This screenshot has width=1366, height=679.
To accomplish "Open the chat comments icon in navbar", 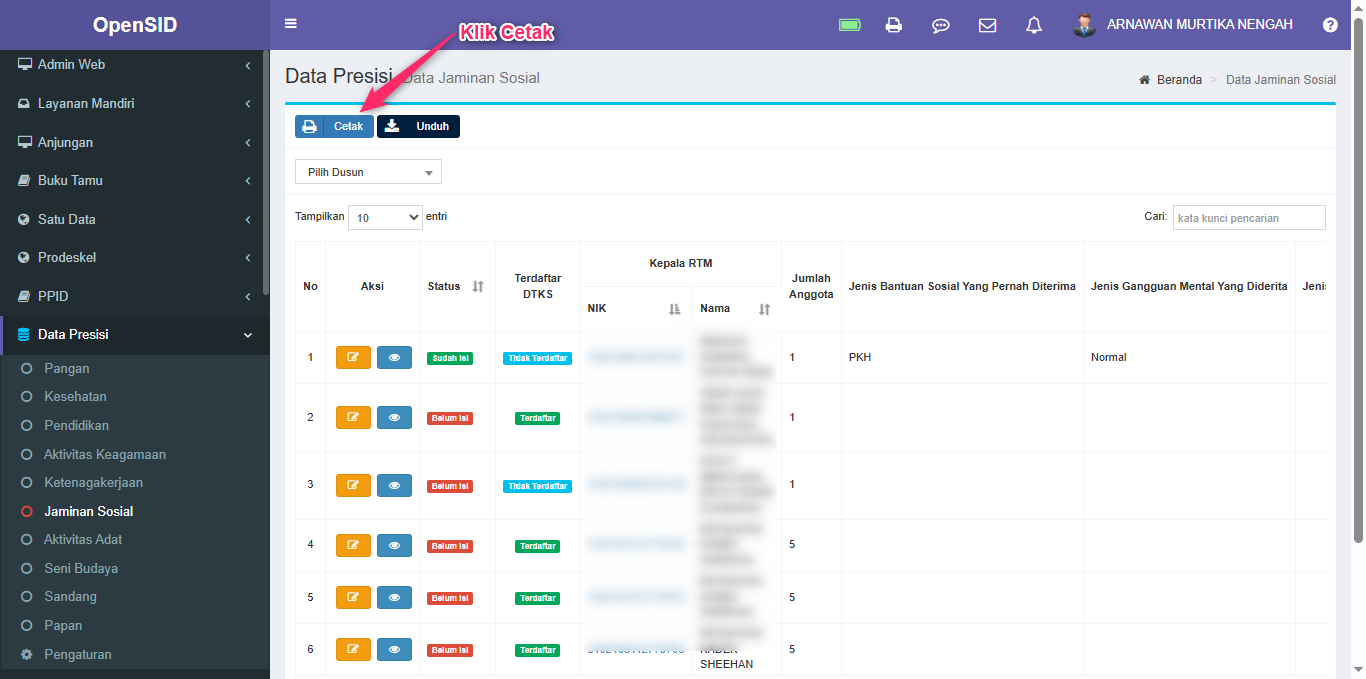I will point(941,25).
